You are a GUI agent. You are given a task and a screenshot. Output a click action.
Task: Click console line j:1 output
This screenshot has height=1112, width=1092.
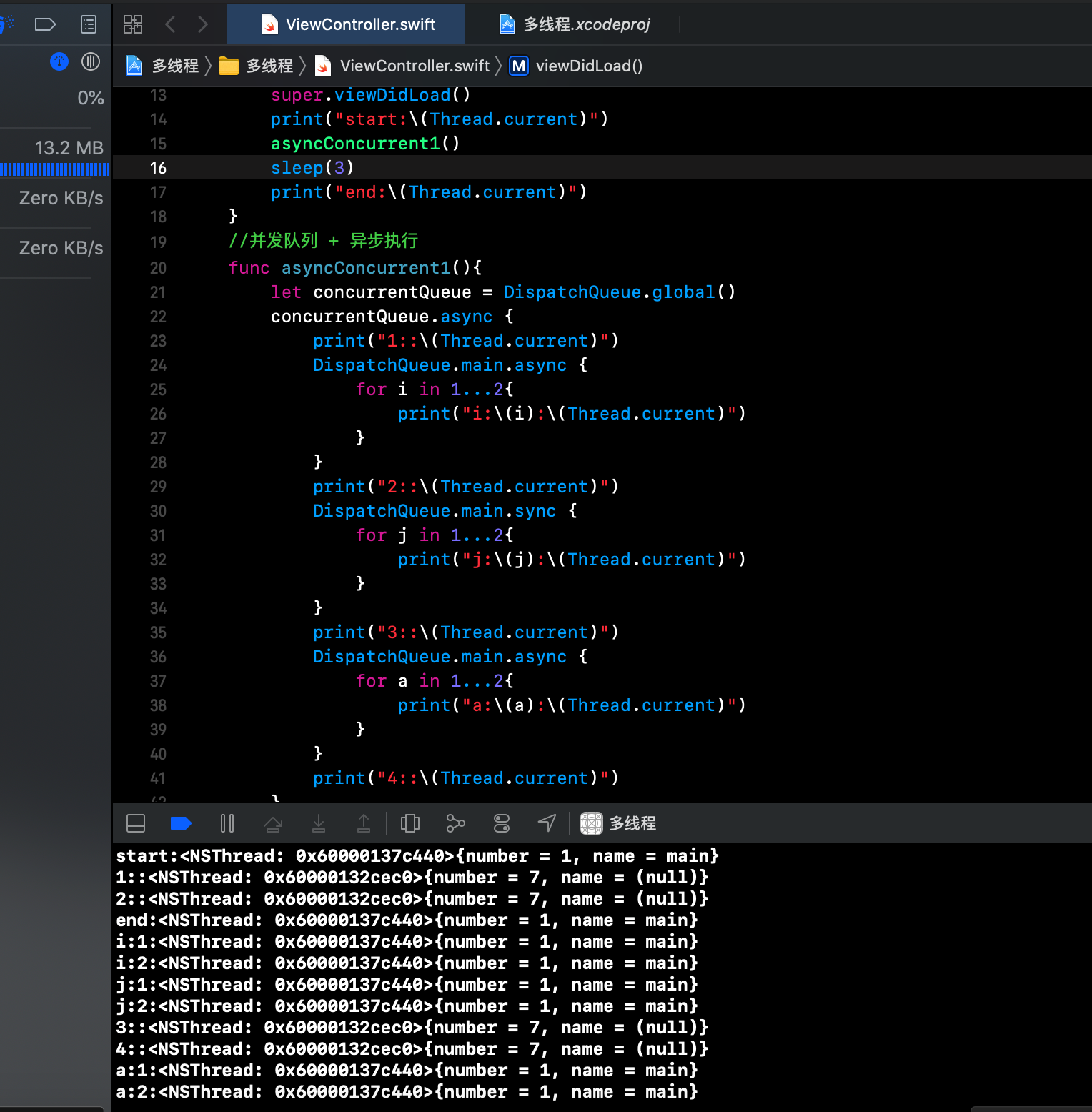[x=407, y=985]
